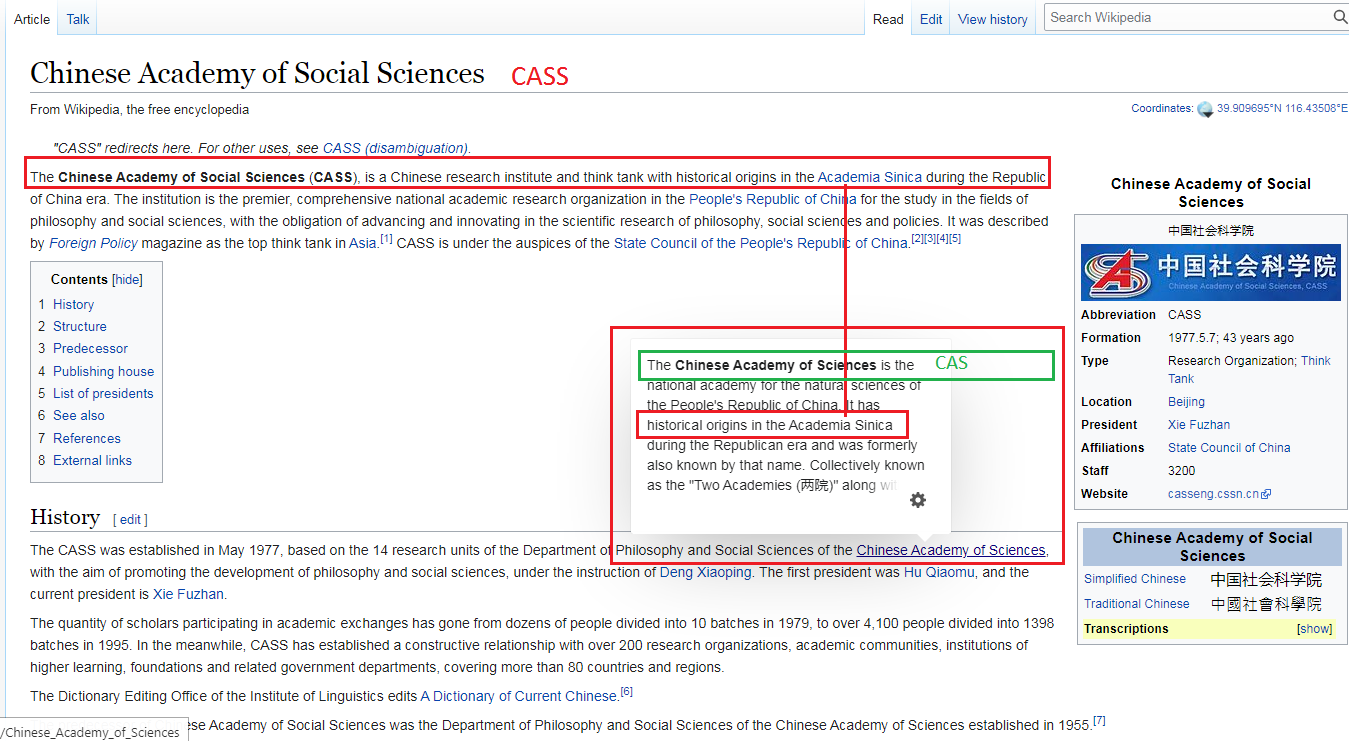The image size is (1349, 741).
Task: Hide the Contents box
Action: coord(127,280)
